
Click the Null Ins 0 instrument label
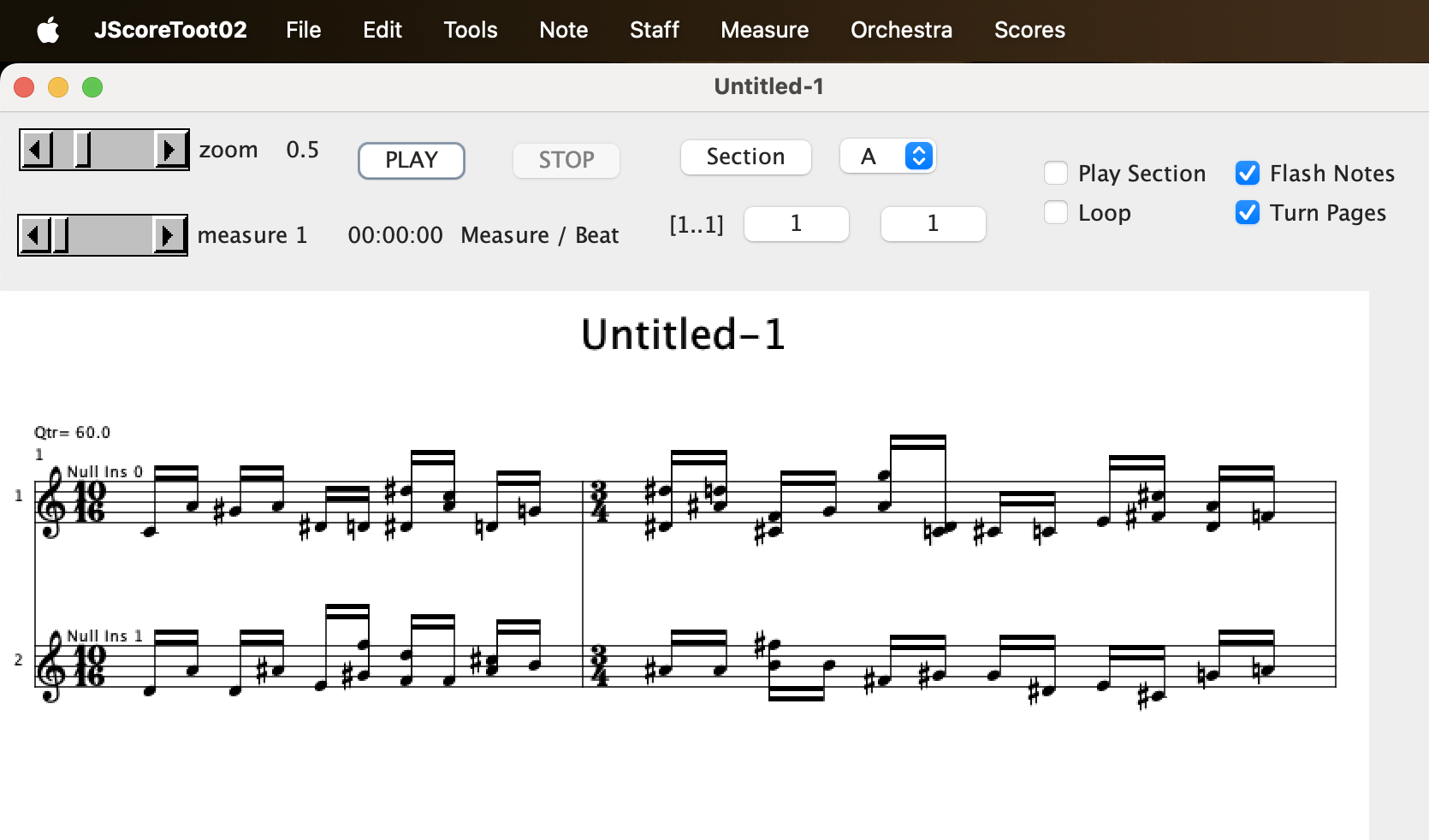click(105, 471)
